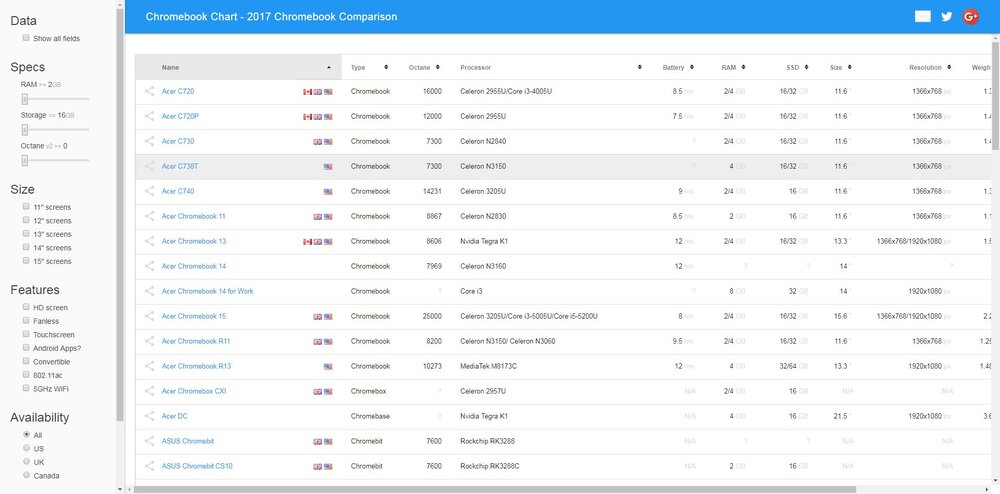1000x494 pixels.
Task: Click the US flag in Acer Chromebook R13 row
Action: (328, 367)
